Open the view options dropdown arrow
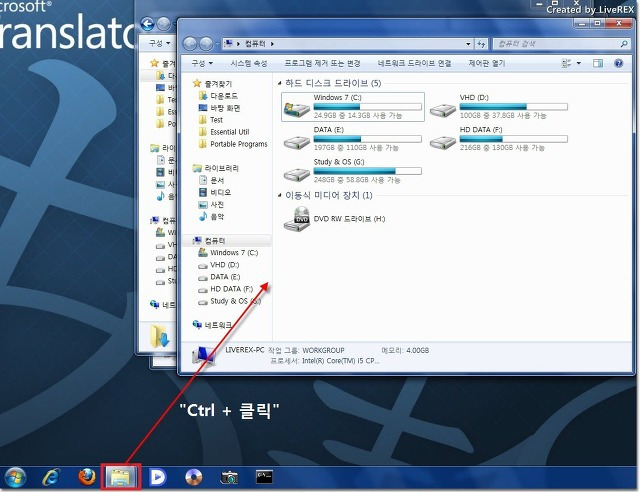The image size is (640, 492). click(x=579, y=63)
